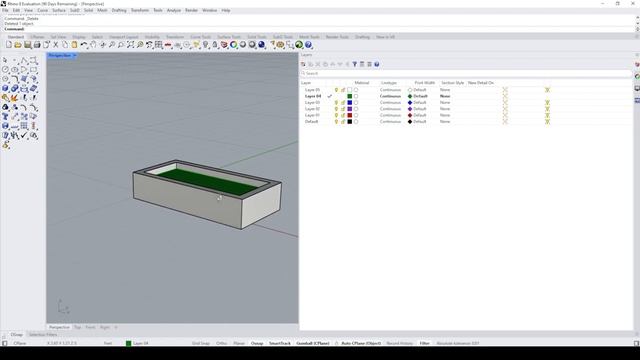
Task: Click green color swatch of Layer 04
Action: click(349, 96)
